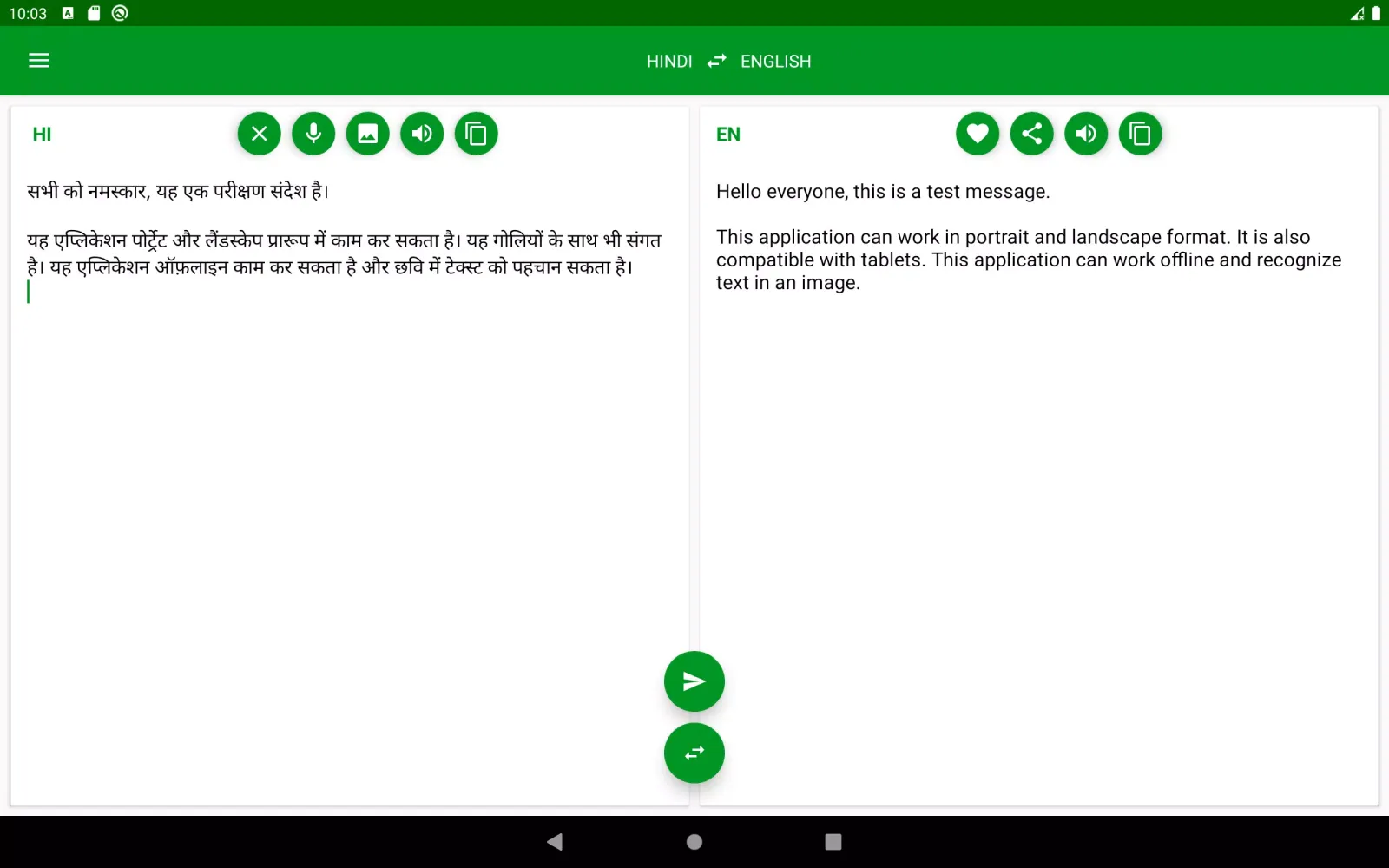
Task: Tap the Android home button
Action: click(694, 842)
